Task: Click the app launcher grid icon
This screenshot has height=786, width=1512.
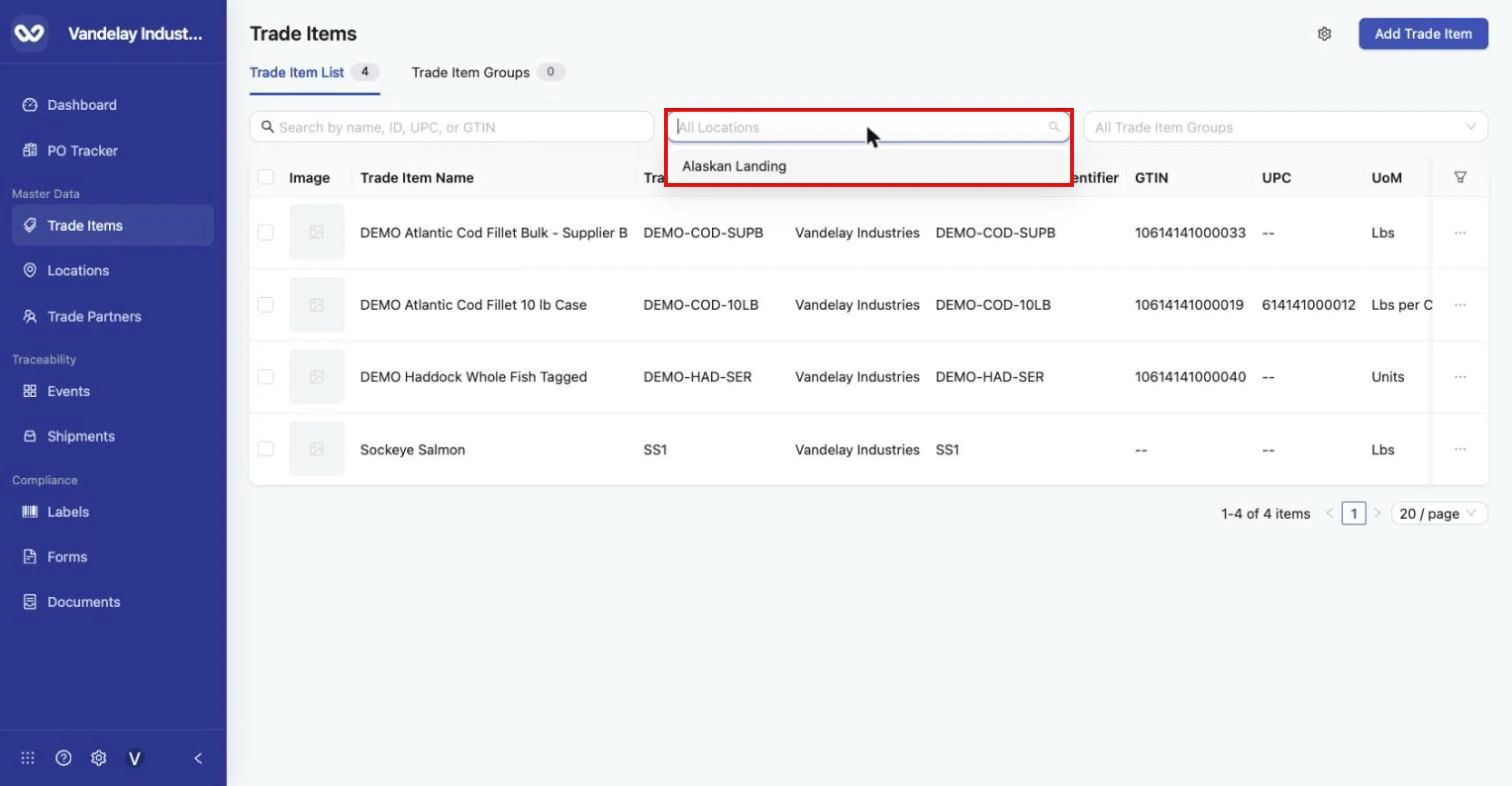Action: coord(28,758)
